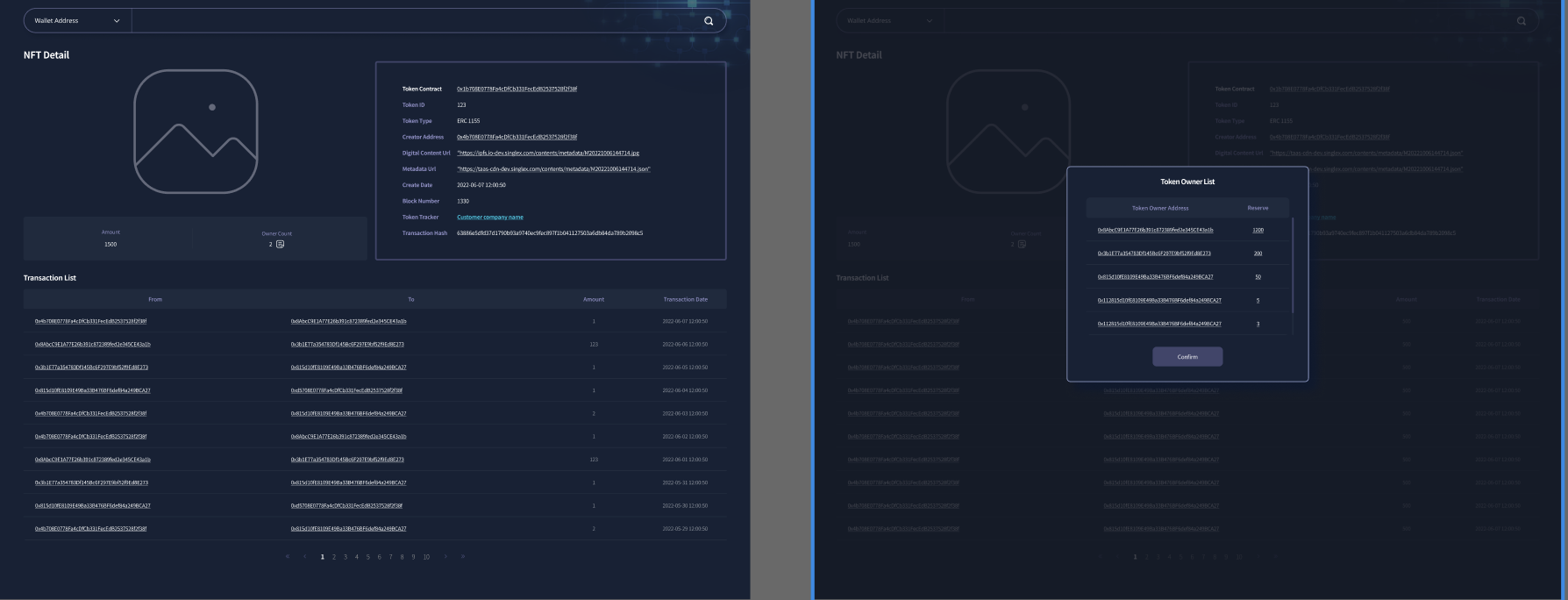The height and width of the screenshot is (600, 1568).
Task: Go to the first page of transactions
Action: pyautogui.click(x=287, y=556)
